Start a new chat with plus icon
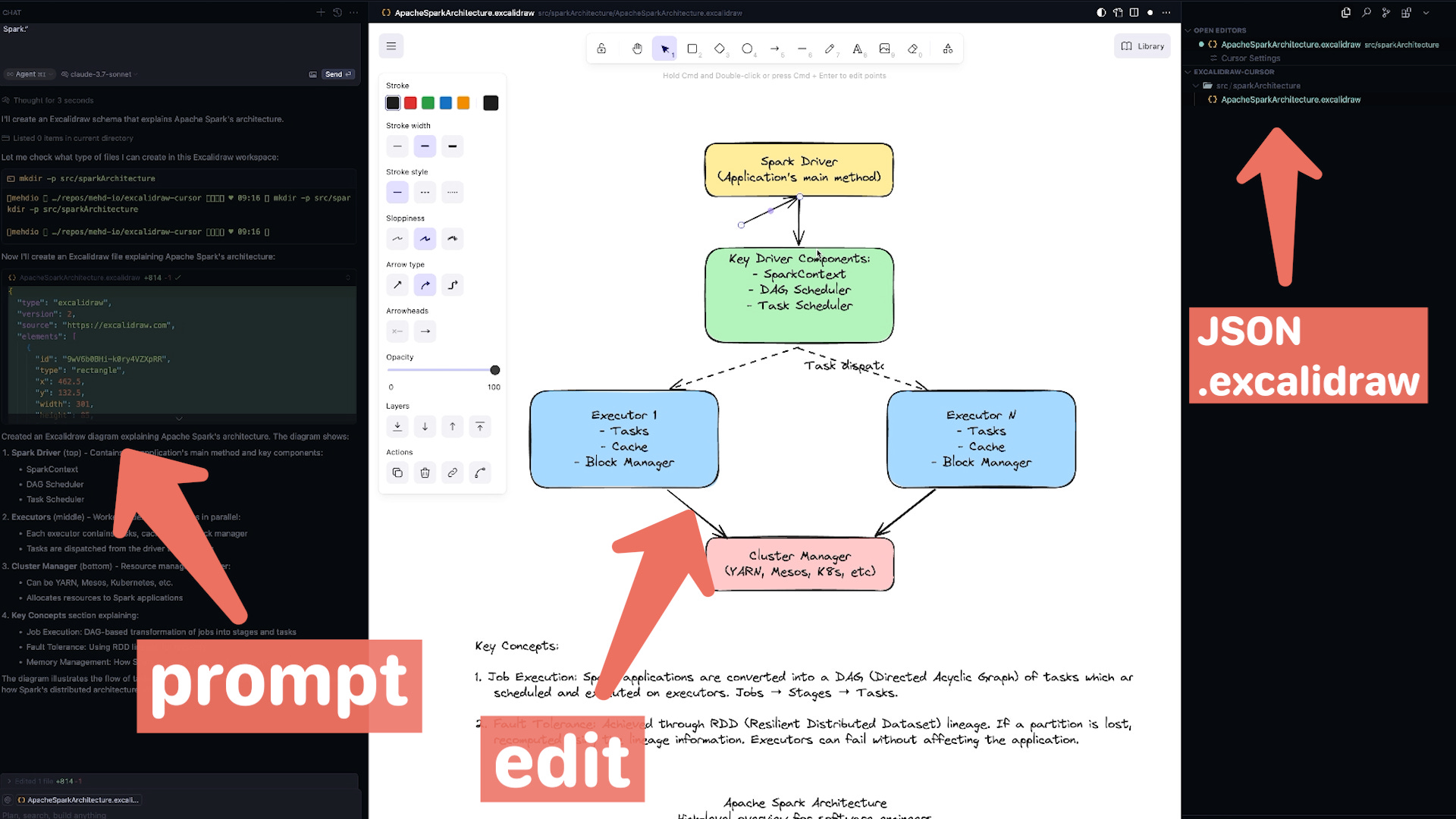Image resolution: width=1456 pixels, height=819 pixels. 321,12
